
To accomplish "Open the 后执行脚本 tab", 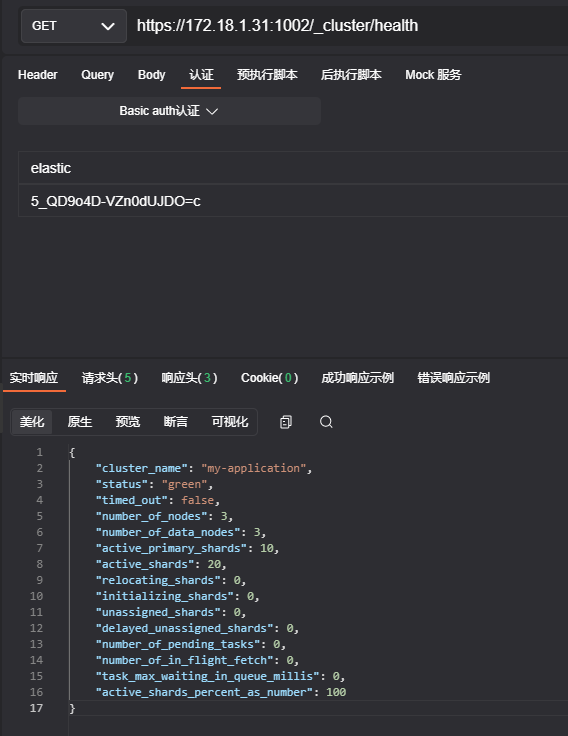I will point(351,75).
